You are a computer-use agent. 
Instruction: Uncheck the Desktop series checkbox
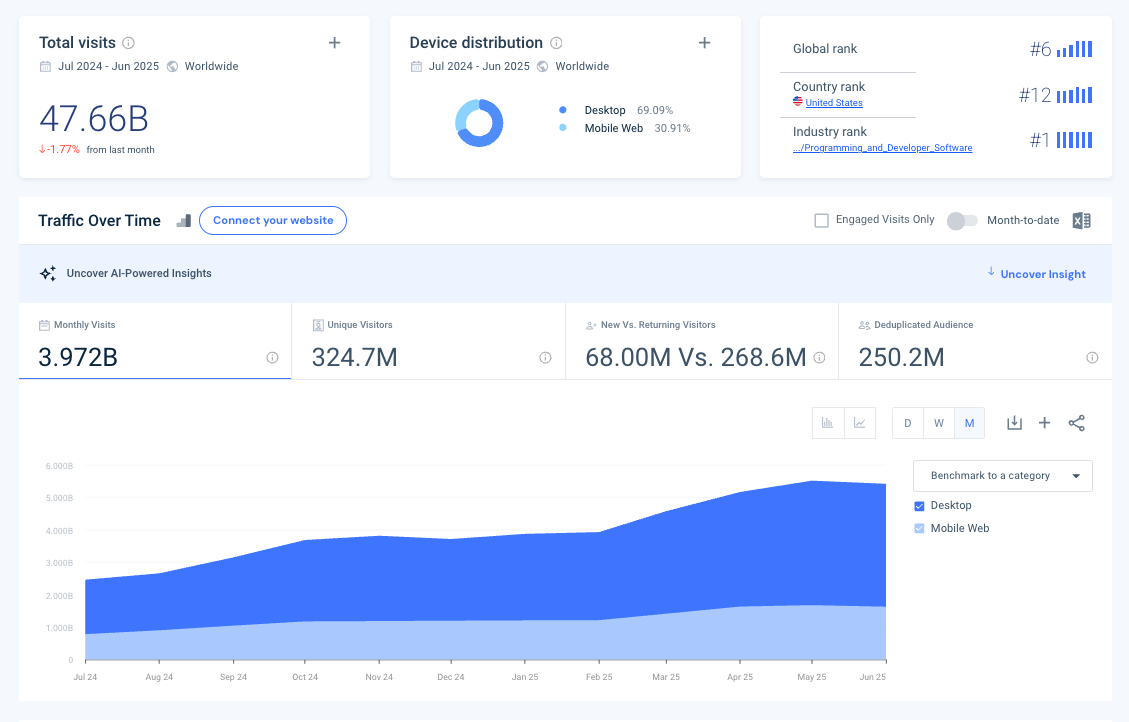click(x=920, y=505)
